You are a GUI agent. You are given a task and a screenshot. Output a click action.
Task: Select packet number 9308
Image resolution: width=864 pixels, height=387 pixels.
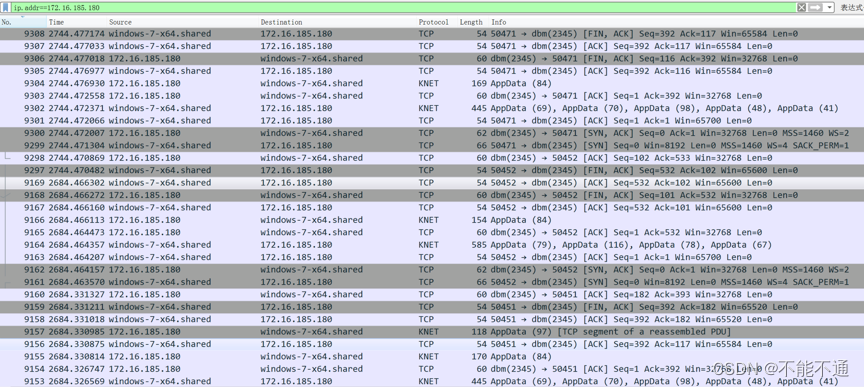click(432, 34)
